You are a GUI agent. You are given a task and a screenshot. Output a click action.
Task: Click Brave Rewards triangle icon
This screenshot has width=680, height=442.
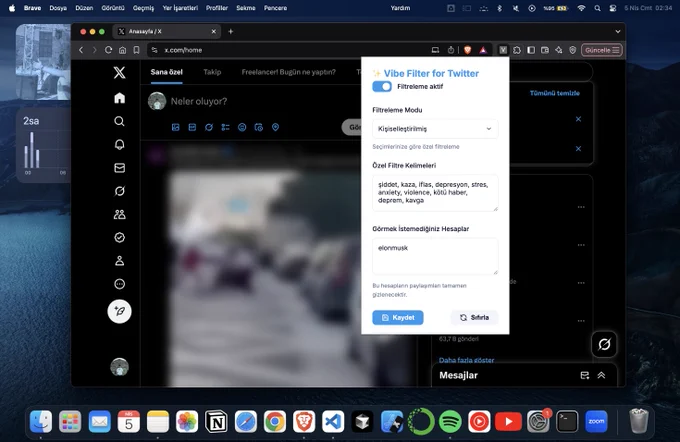pyautogui.click(x=483, y=50)
